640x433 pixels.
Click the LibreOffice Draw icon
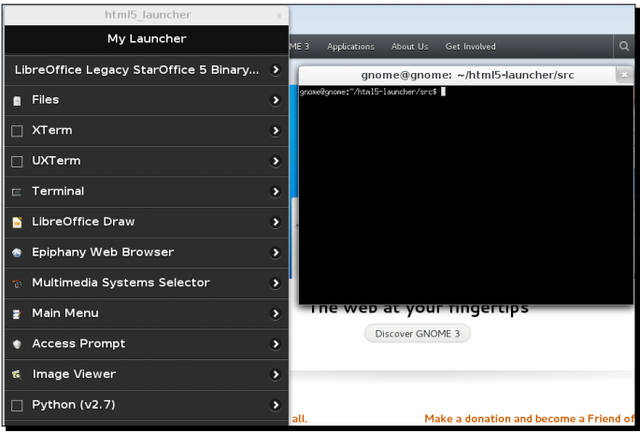(x=17, y=222)
